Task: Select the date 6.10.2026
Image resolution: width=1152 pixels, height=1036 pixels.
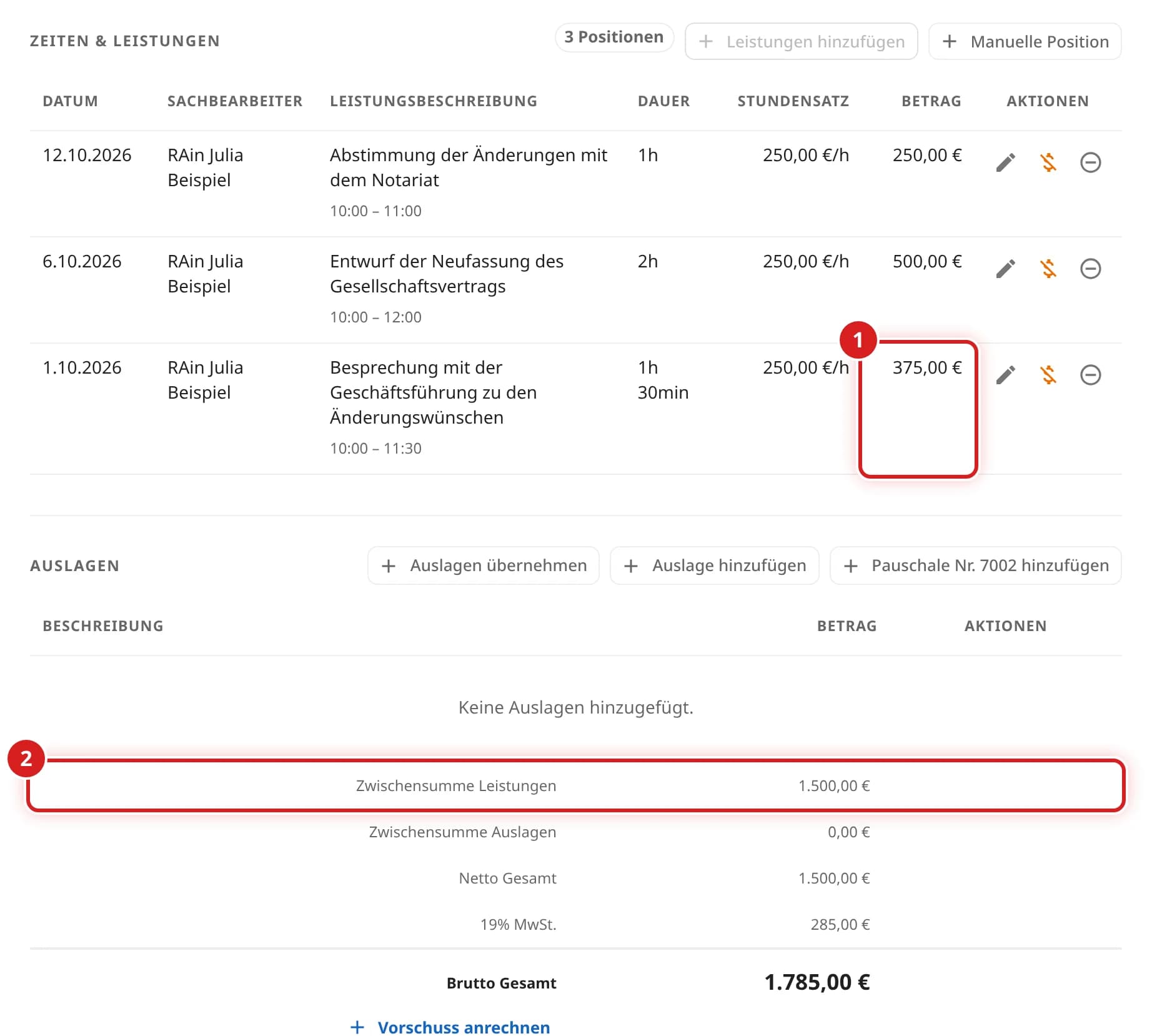Action: 82,261
